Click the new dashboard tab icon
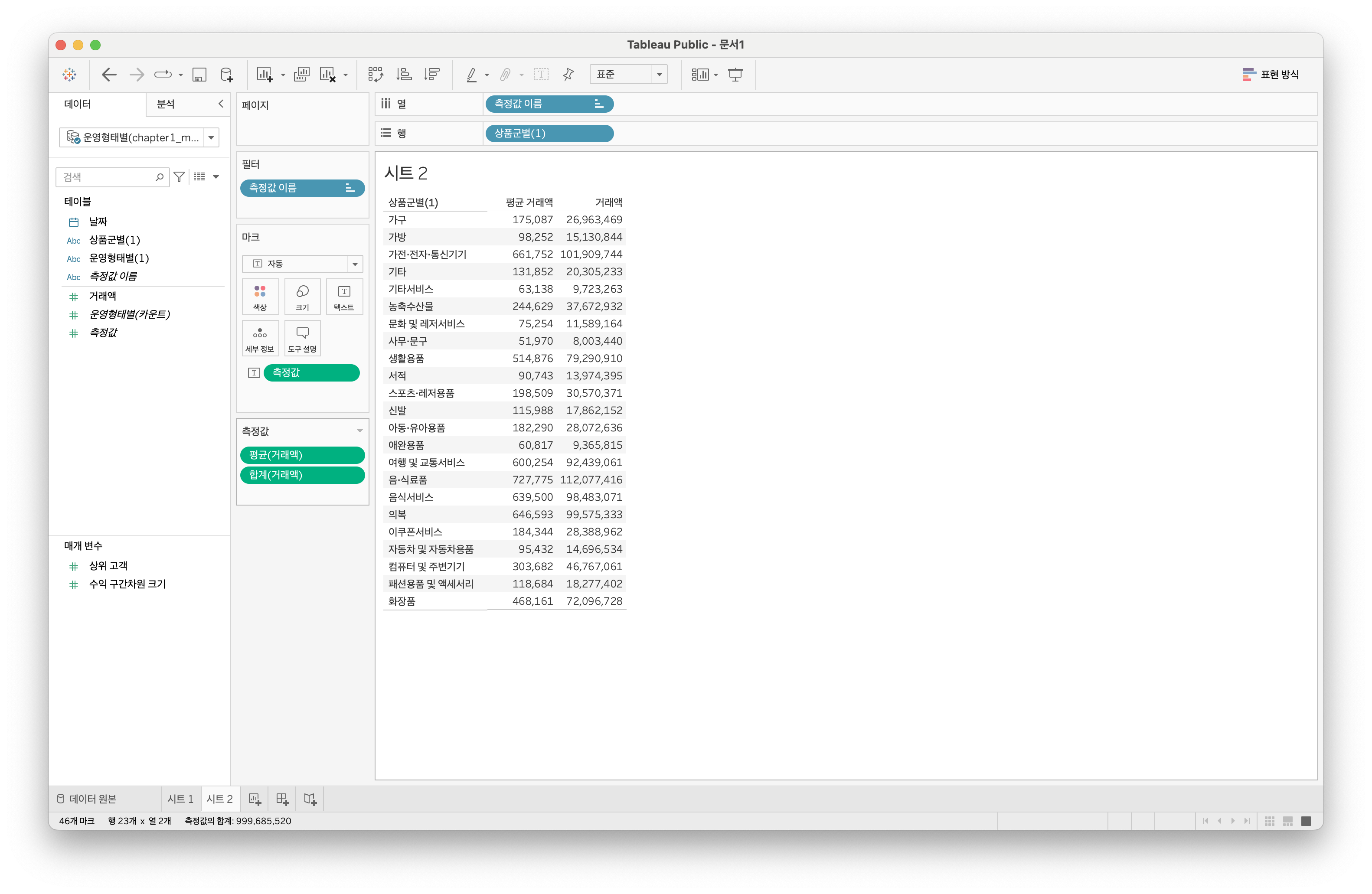 [282, 799]
